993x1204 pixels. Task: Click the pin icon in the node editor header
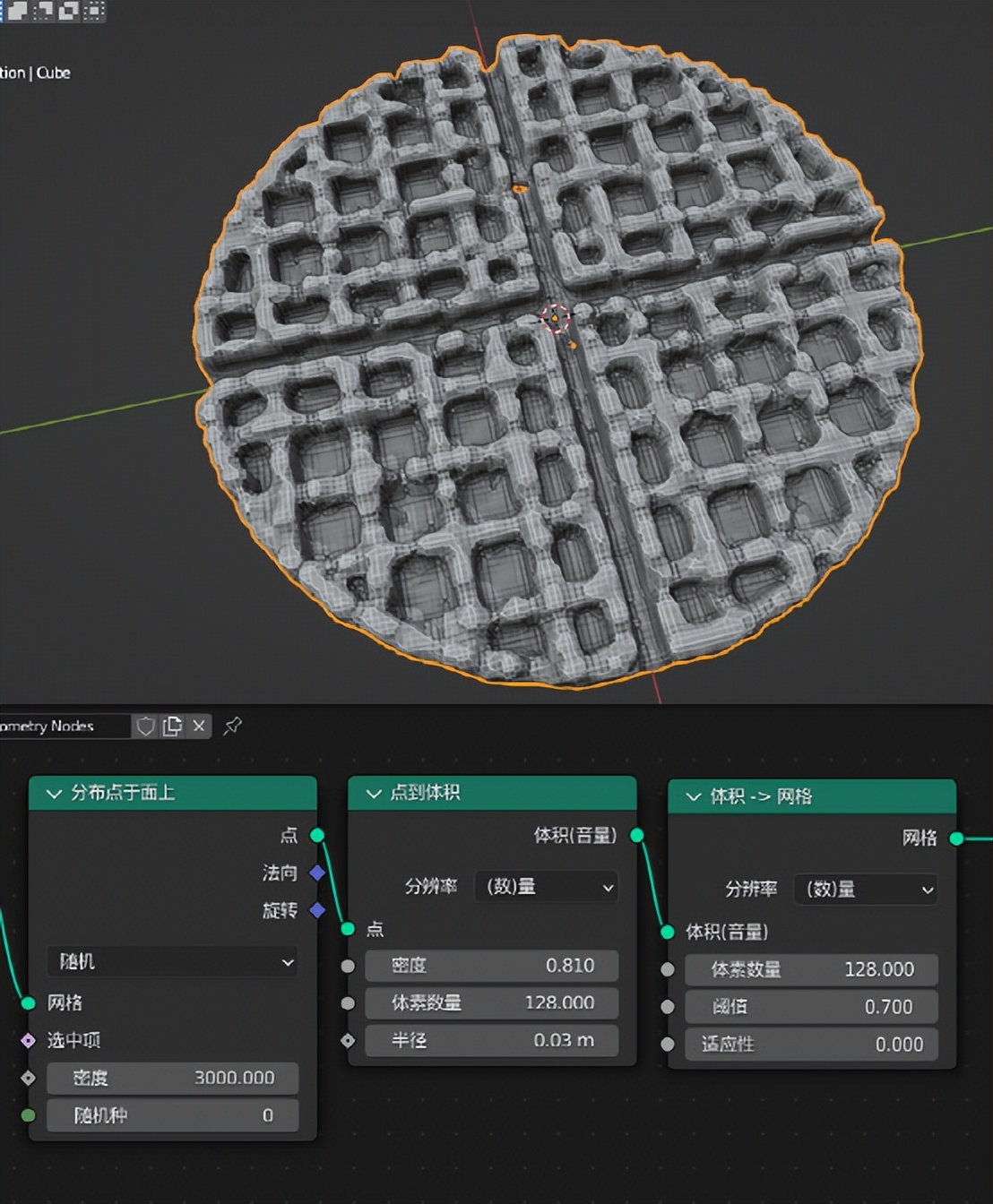point(232,726)
